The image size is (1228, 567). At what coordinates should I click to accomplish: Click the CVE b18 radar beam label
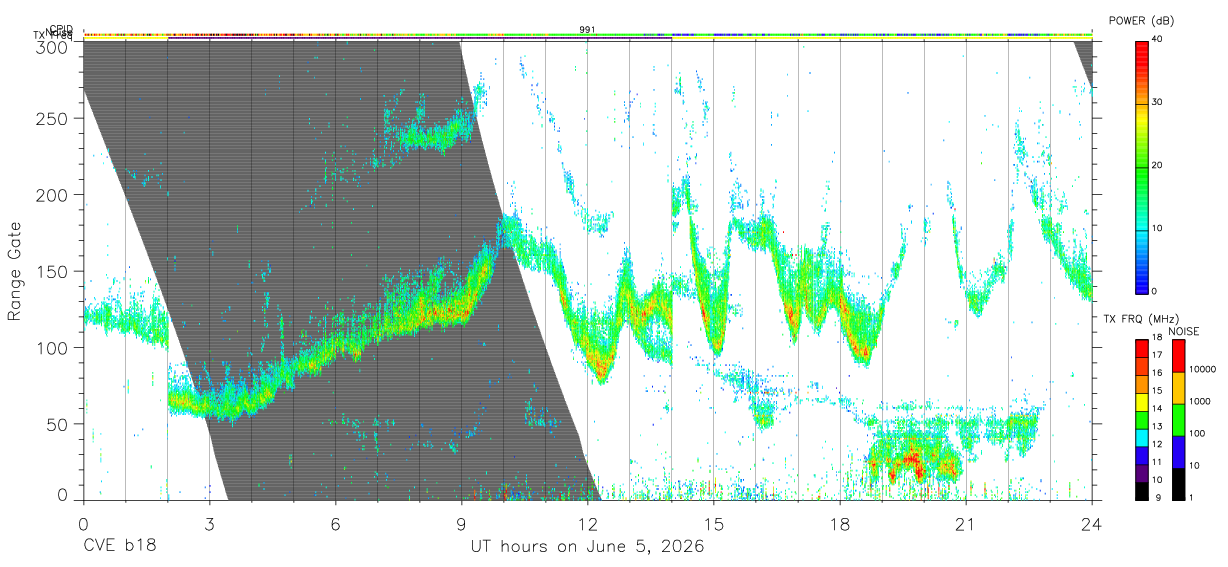tap(118, 547)
